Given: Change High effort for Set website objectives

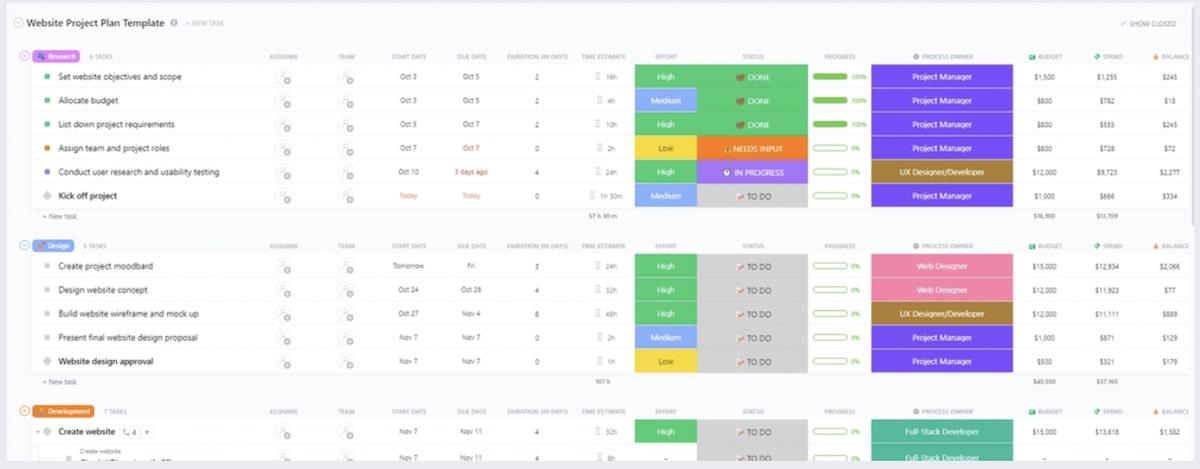Looking at the screenshot, I should (666, 77).
